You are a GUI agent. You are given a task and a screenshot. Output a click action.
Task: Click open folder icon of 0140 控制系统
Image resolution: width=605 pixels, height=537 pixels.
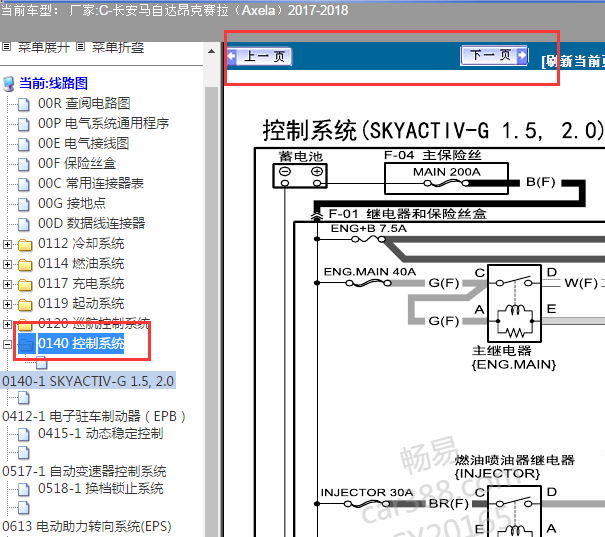point(26,343)
